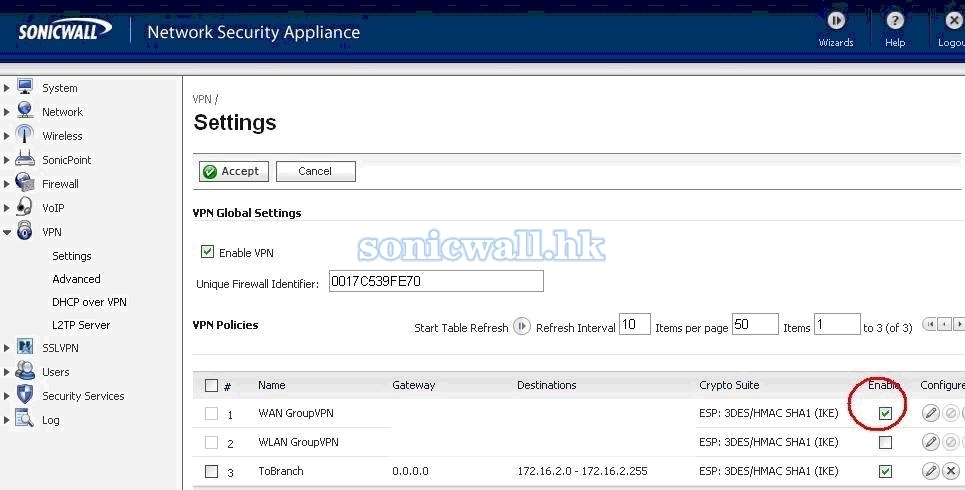Select row checkbox for ToBranch
965x490 pixels.
[x=211, y=472]
